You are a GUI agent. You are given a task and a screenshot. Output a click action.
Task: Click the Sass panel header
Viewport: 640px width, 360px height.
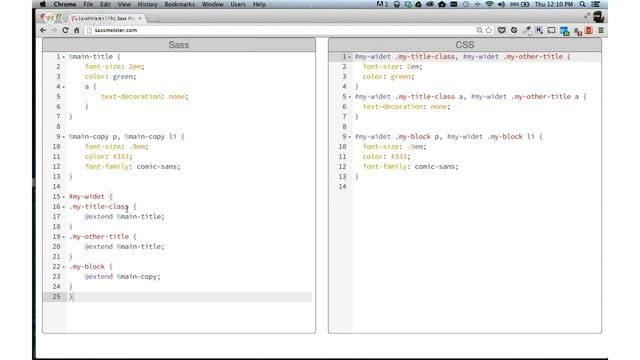(179, 44)
